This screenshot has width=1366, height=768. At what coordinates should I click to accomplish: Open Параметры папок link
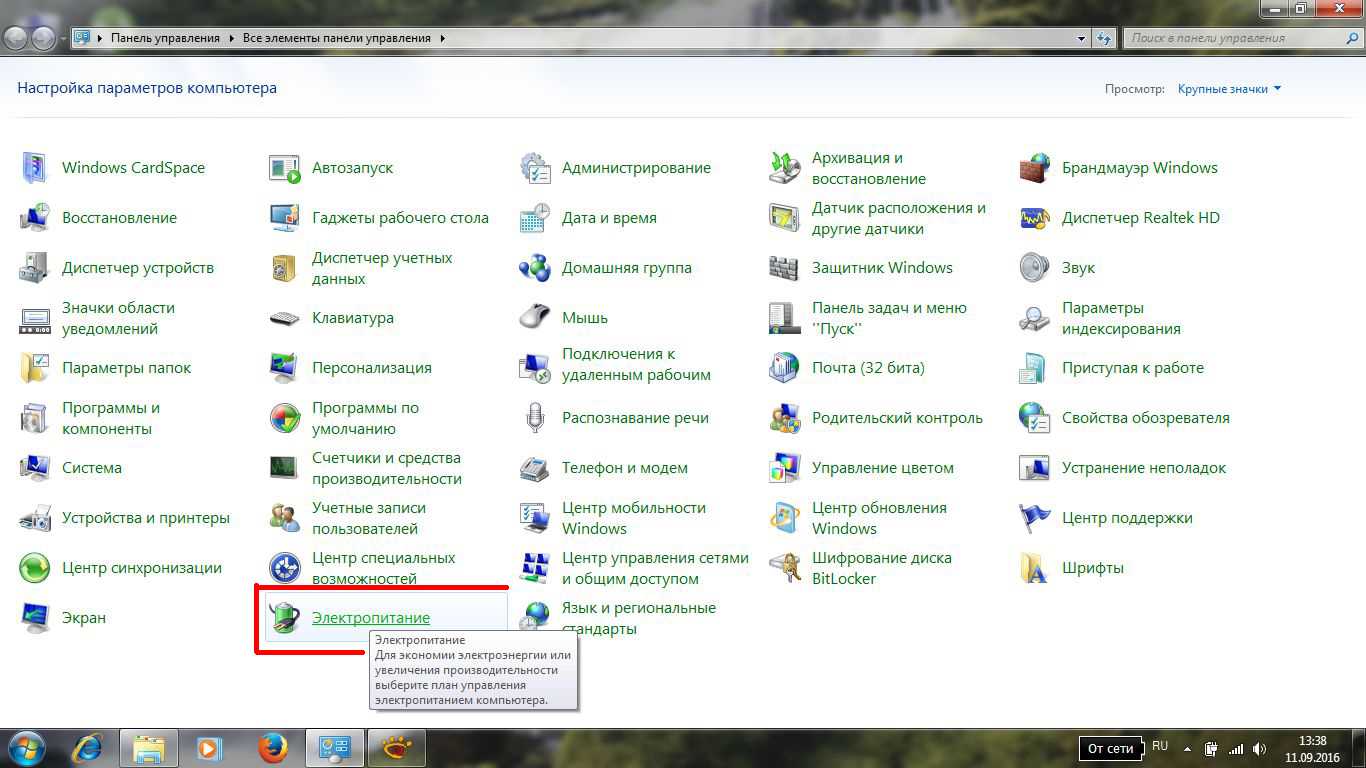click(x=126, y=368)
